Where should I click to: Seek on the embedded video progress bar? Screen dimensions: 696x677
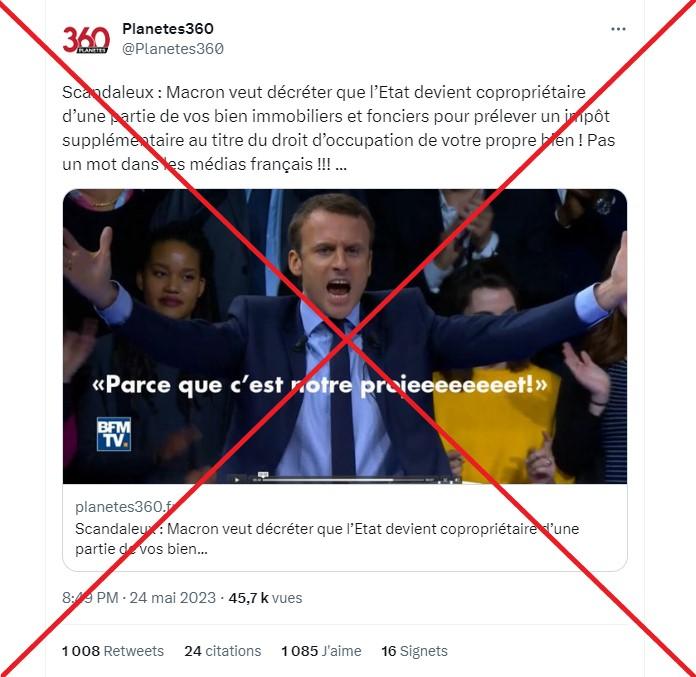(x=344, y=480)
